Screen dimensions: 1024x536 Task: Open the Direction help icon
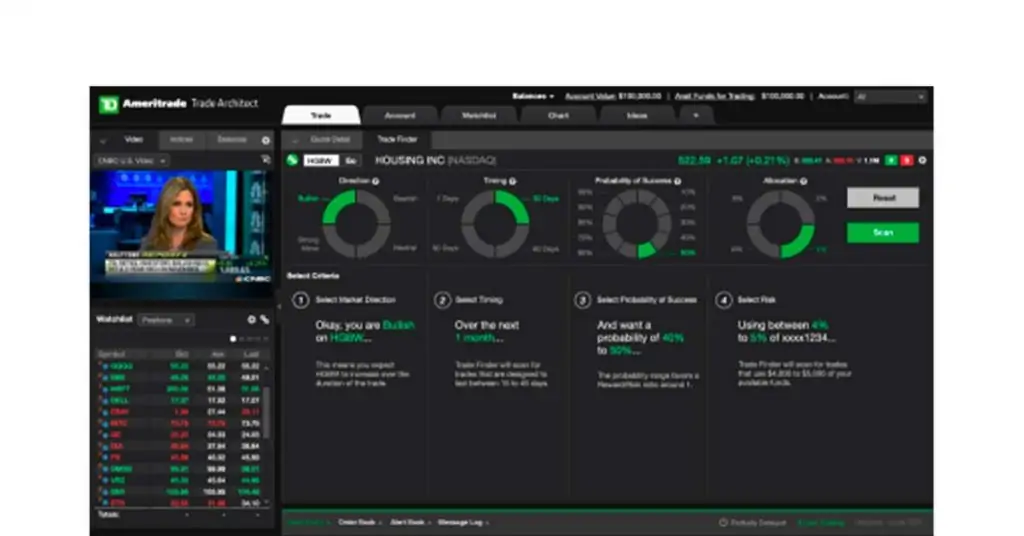(376, 181)
